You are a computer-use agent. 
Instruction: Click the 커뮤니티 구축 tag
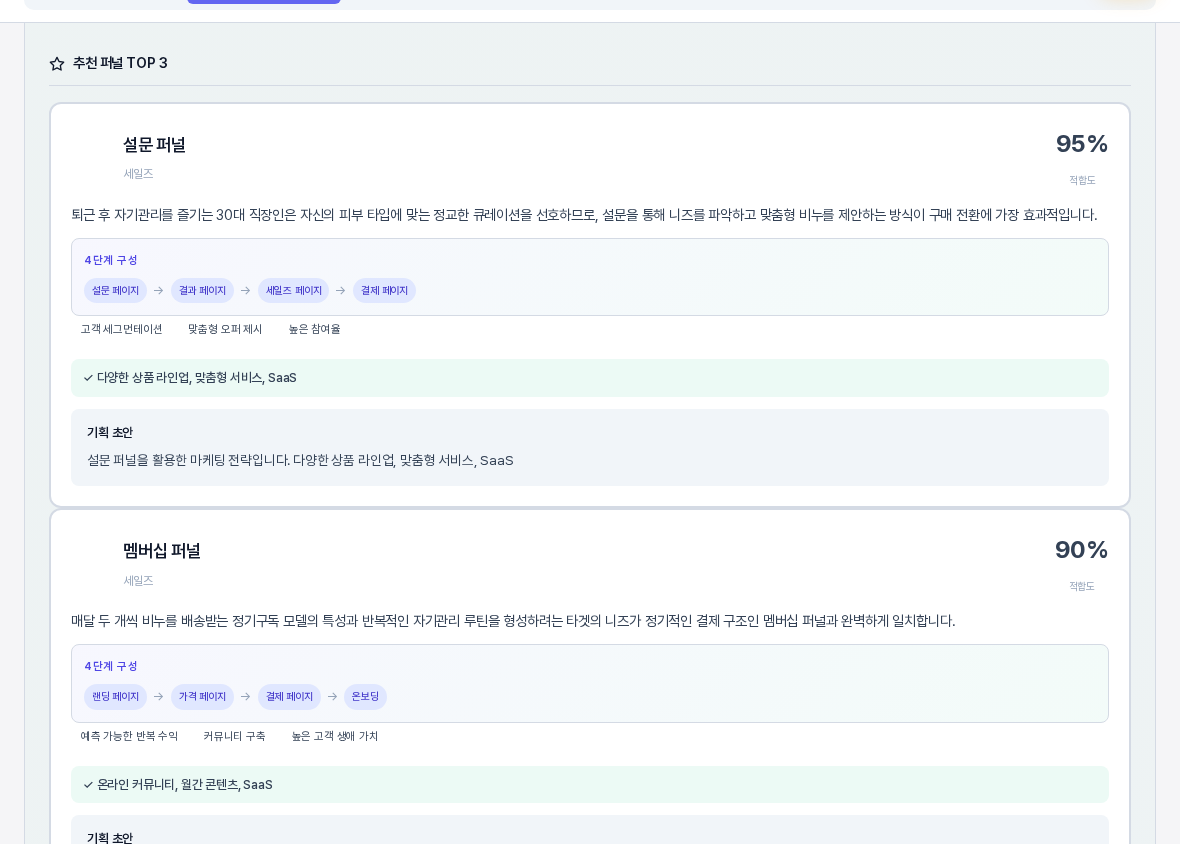tap(234, 736)
